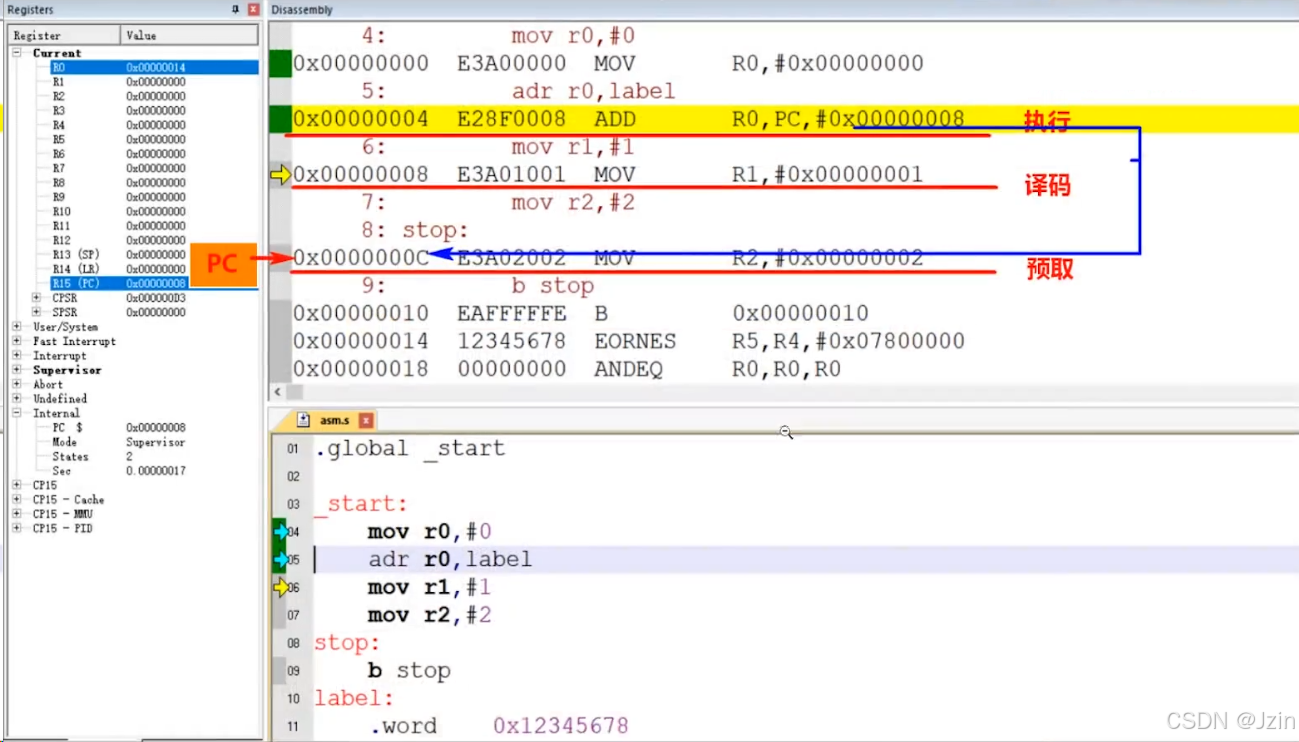Image resolution: width=1299 pixels, height=742 pixels.
Task: Click source line 03 '_start:' label
Action: tap(361, 504)
